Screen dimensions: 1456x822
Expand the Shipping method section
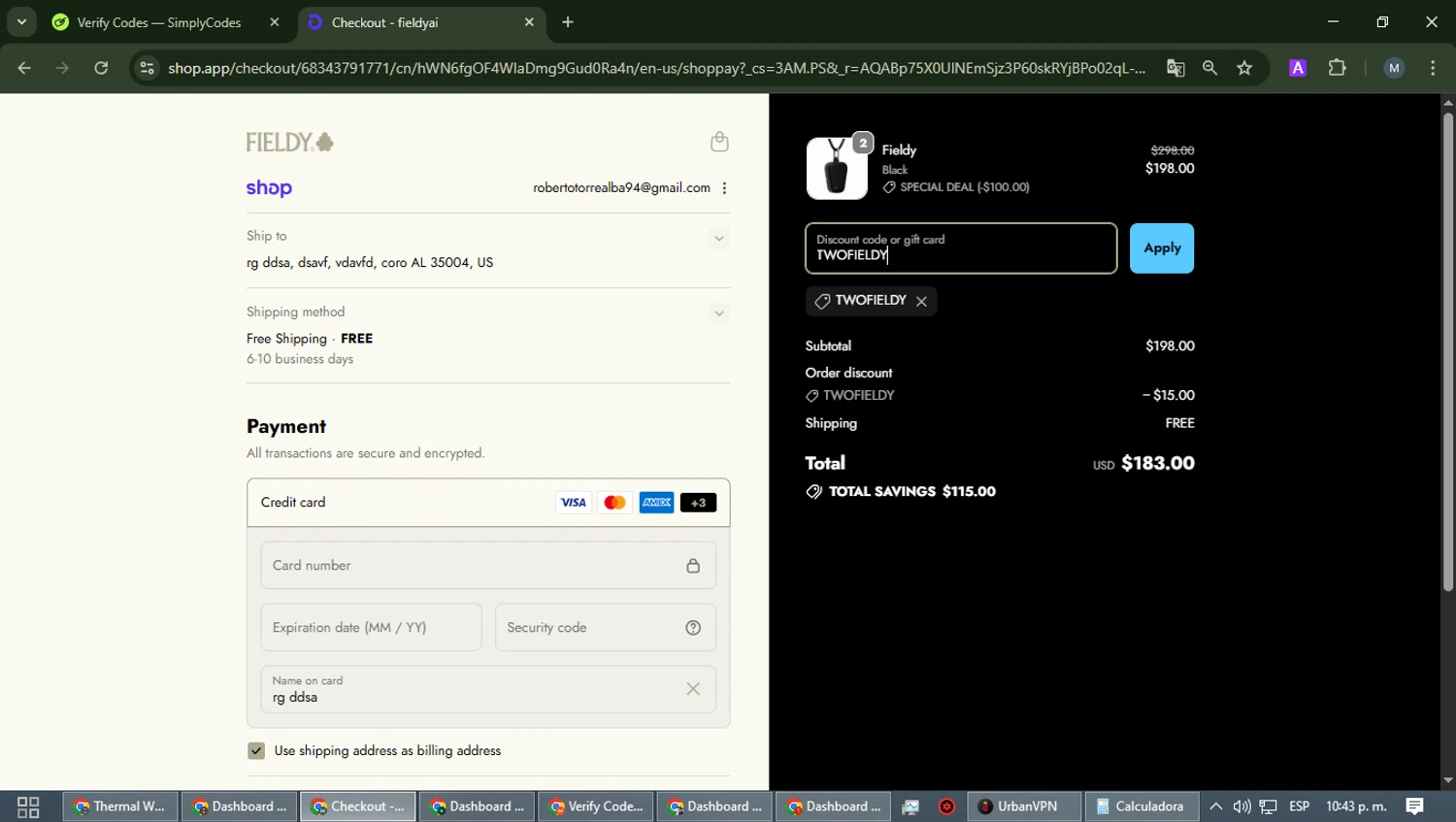pos(718,313)
